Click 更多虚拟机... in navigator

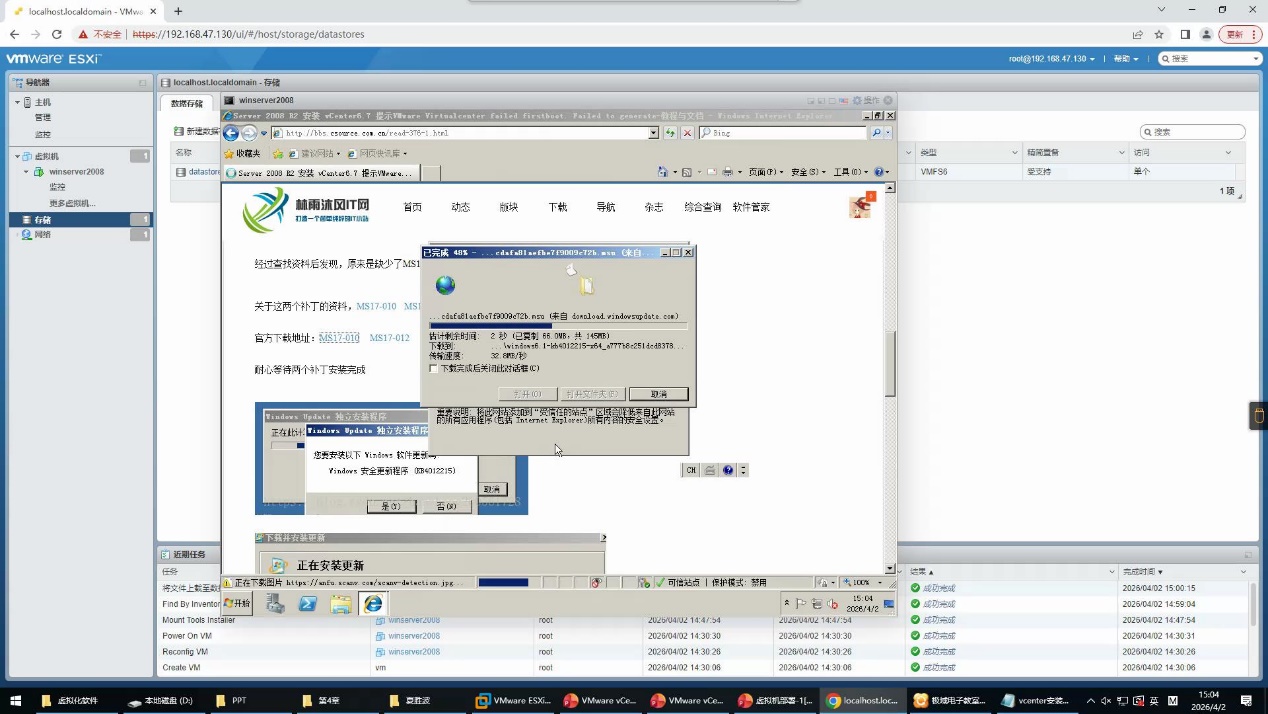tap(72, 203)
